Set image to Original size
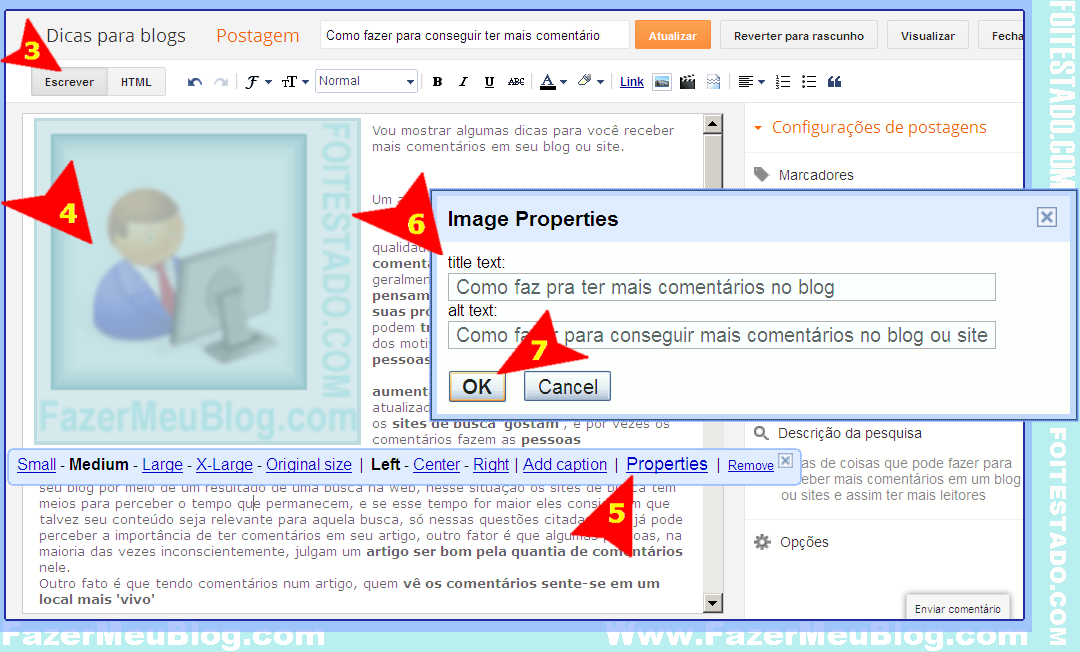1080x652 pixels. (309, 465)
